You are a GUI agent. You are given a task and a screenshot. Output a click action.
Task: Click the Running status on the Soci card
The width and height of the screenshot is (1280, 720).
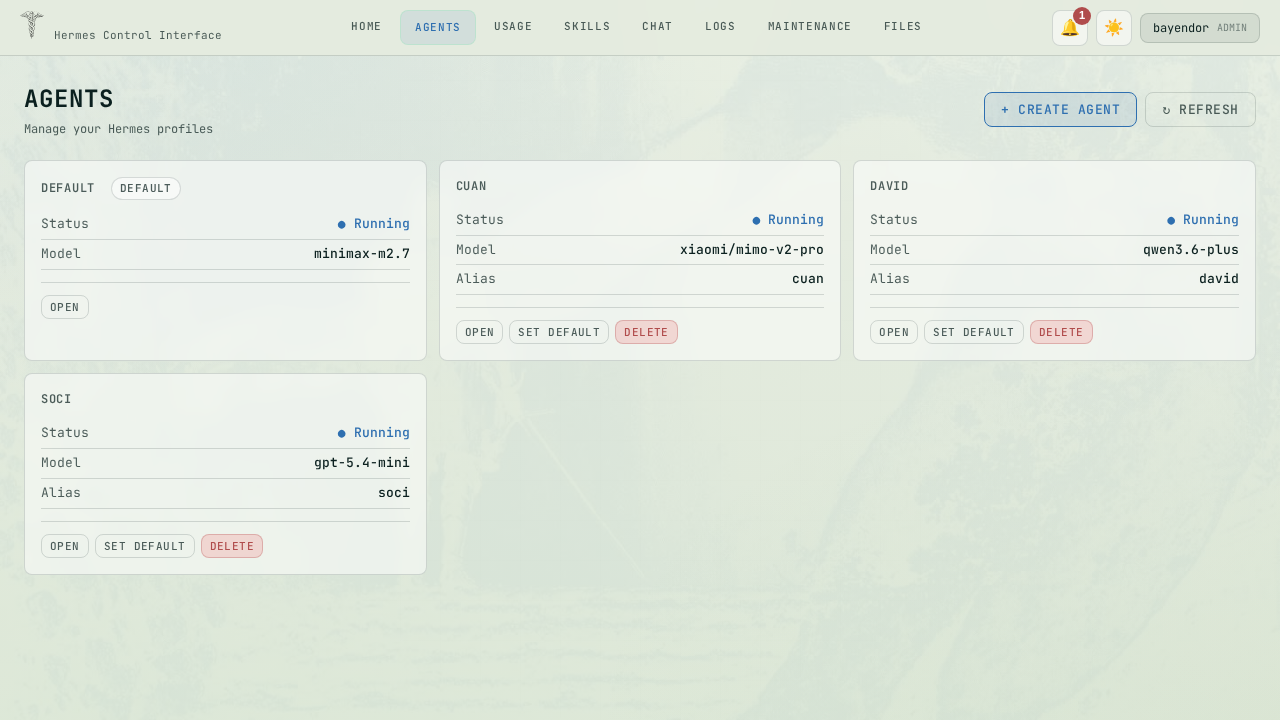(x=374, y=433)
